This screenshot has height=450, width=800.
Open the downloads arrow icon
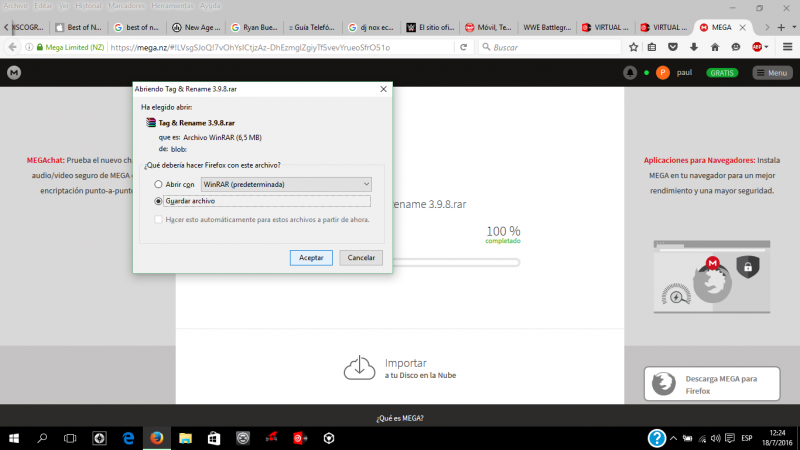pos(694,47)
